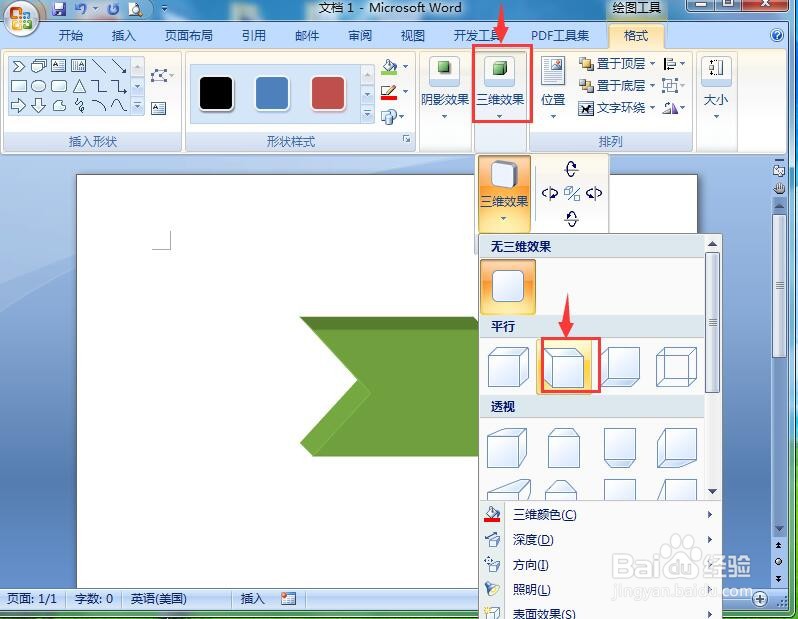Viewport: 798px width, 619px height.
Task: Click the 页面: 1/1 status bar entry
Action: pos(32,599)
